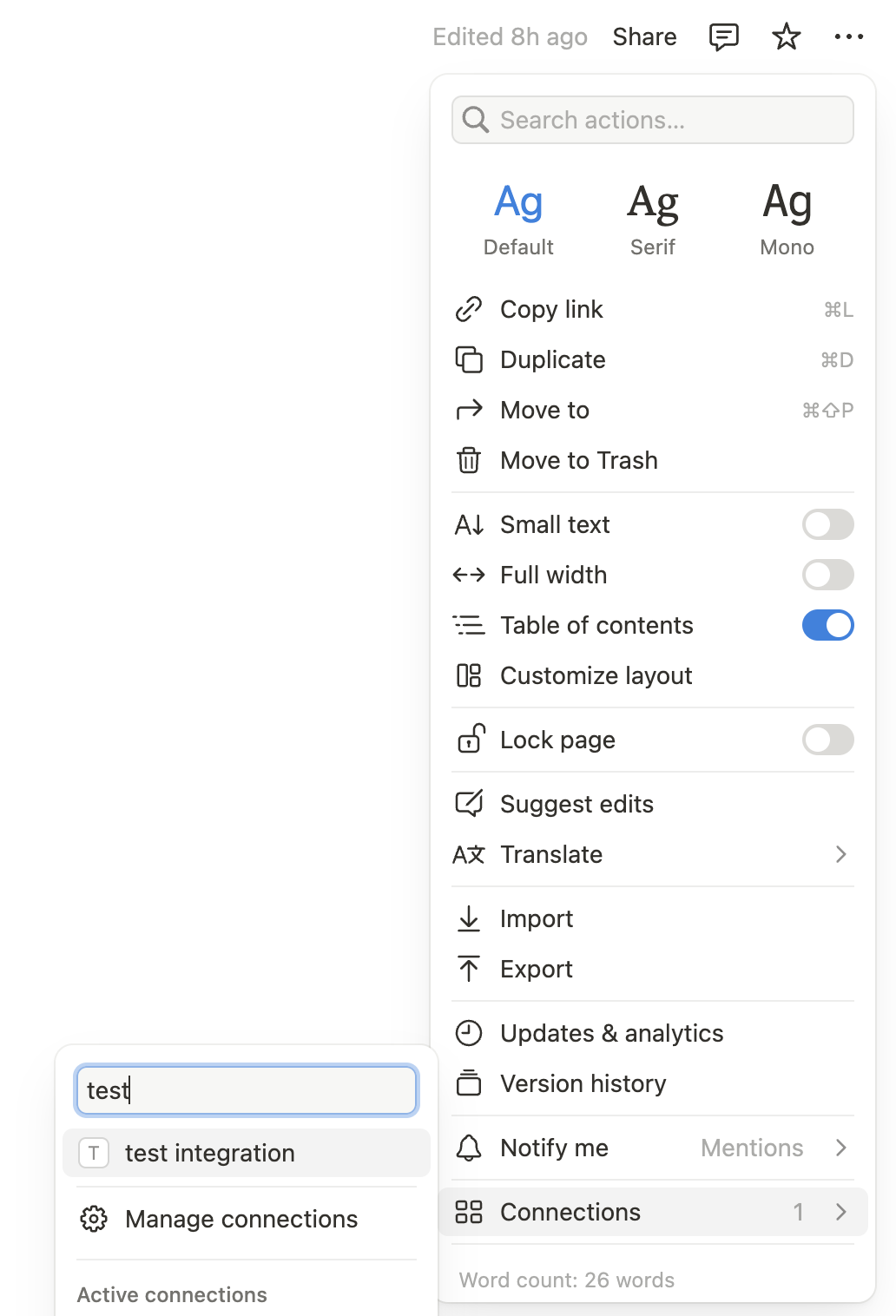Click the Move to Trash bin icon
The width and height of the screenshot is (896, 1316).
[469, 460]
